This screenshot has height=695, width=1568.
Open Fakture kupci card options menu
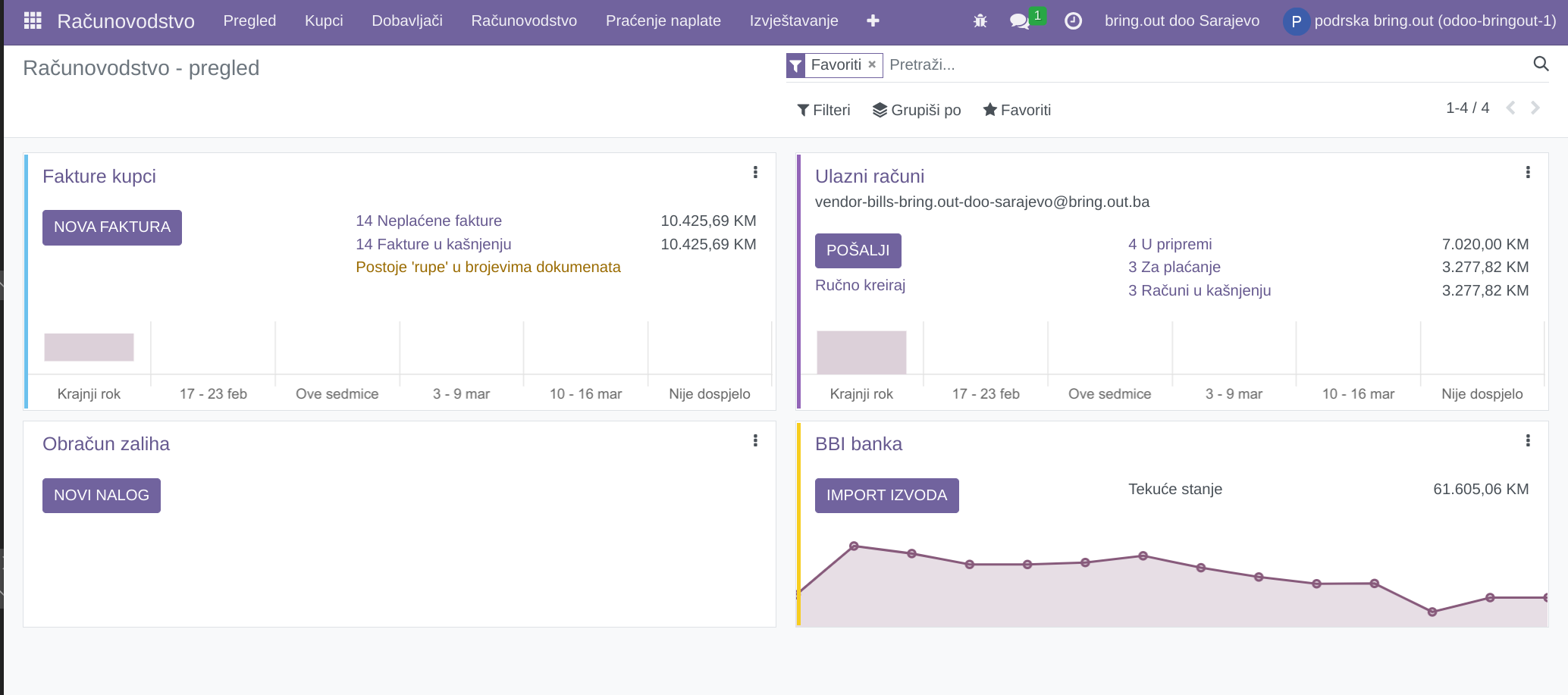(x=755, y=173)
